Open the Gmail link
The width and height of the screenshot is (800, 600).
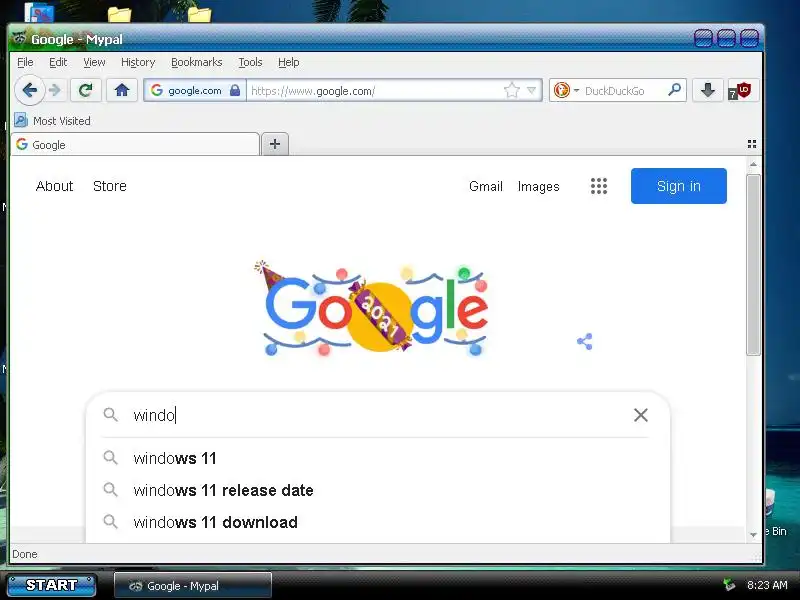pos(486,187)
